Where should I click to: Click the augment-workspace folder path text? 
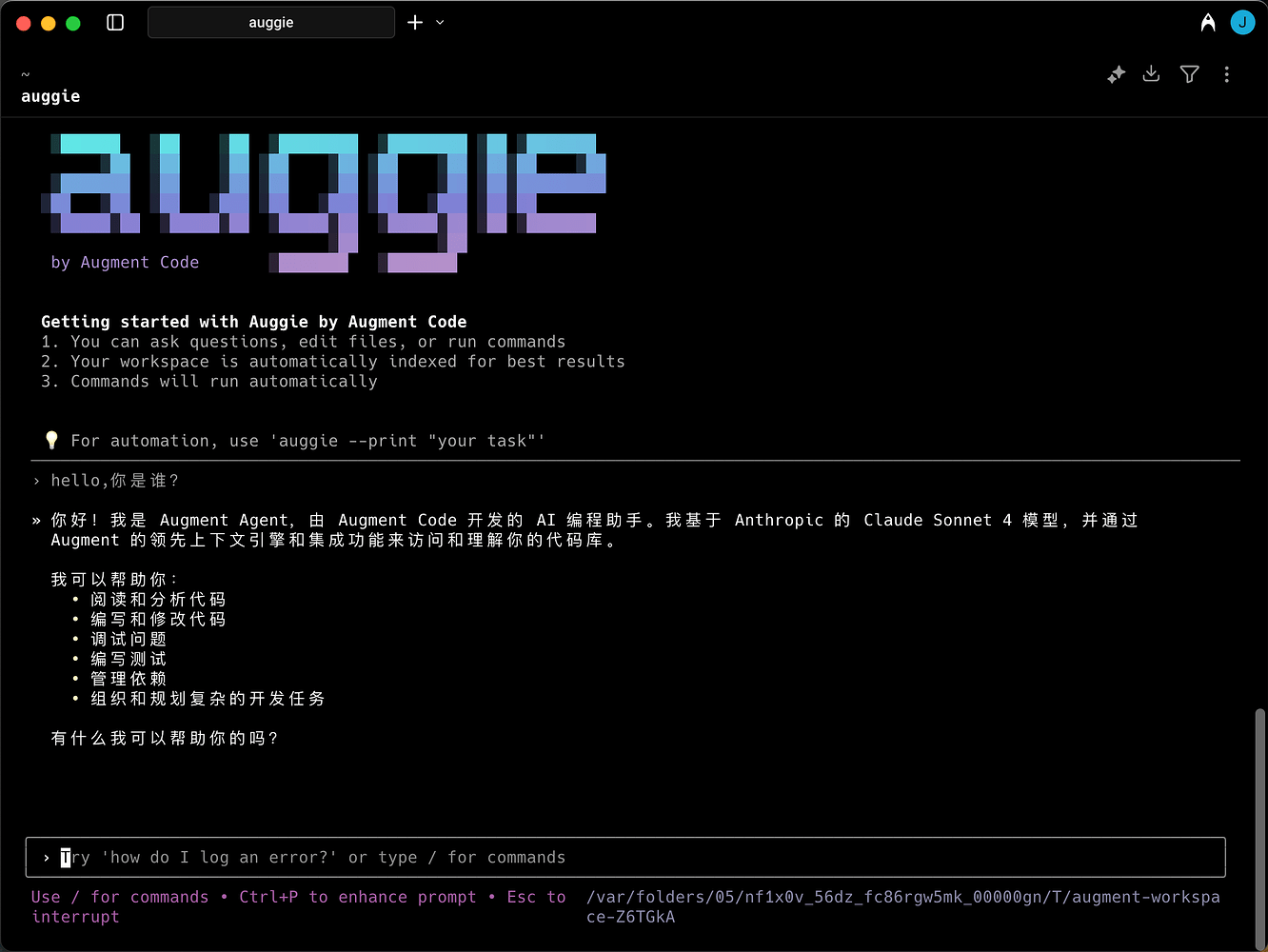coord(903,906)
